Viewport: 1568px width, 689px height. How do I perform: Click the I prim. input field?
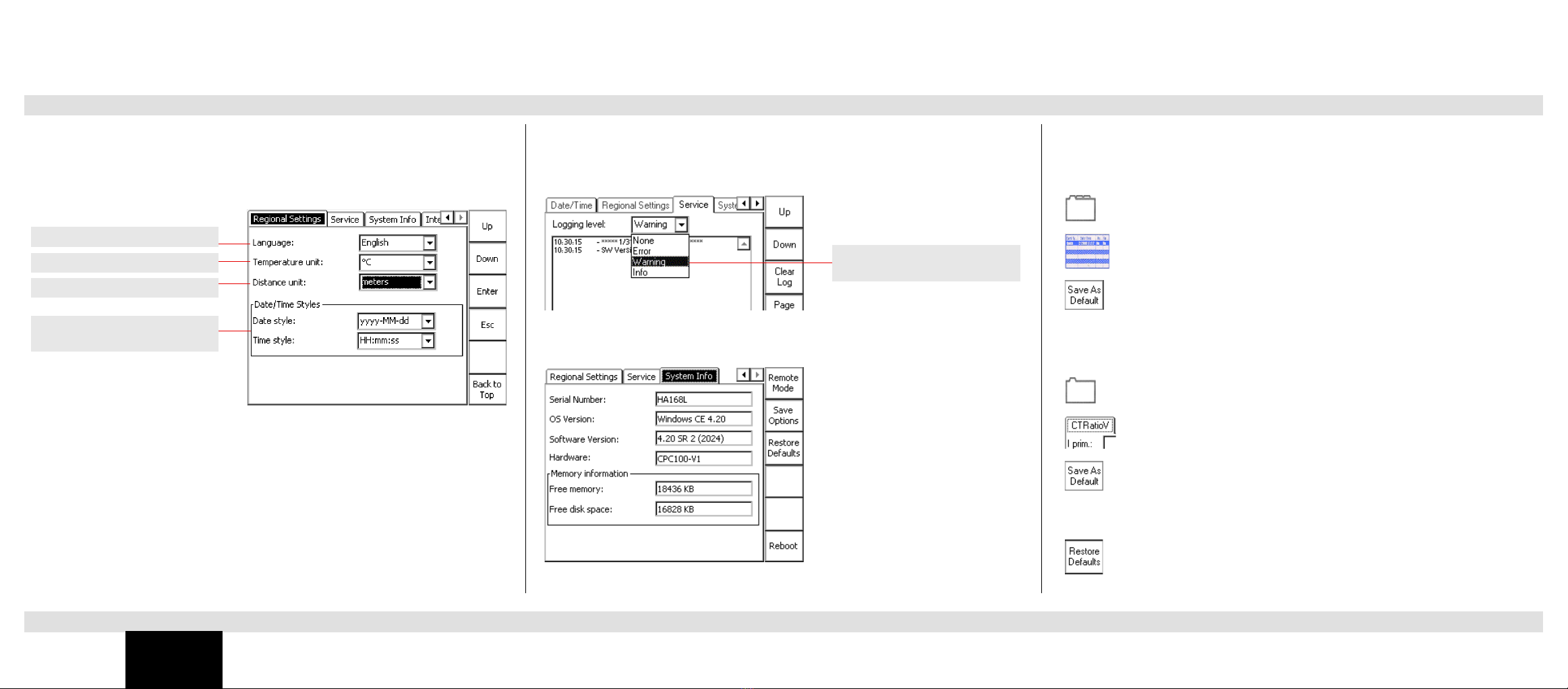coord(1109,443)
